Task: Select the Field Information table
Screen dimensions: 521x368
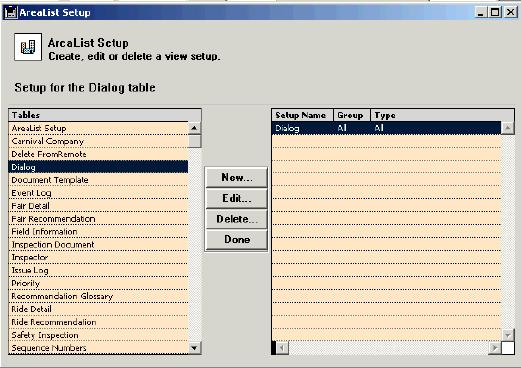Action: 98,231
